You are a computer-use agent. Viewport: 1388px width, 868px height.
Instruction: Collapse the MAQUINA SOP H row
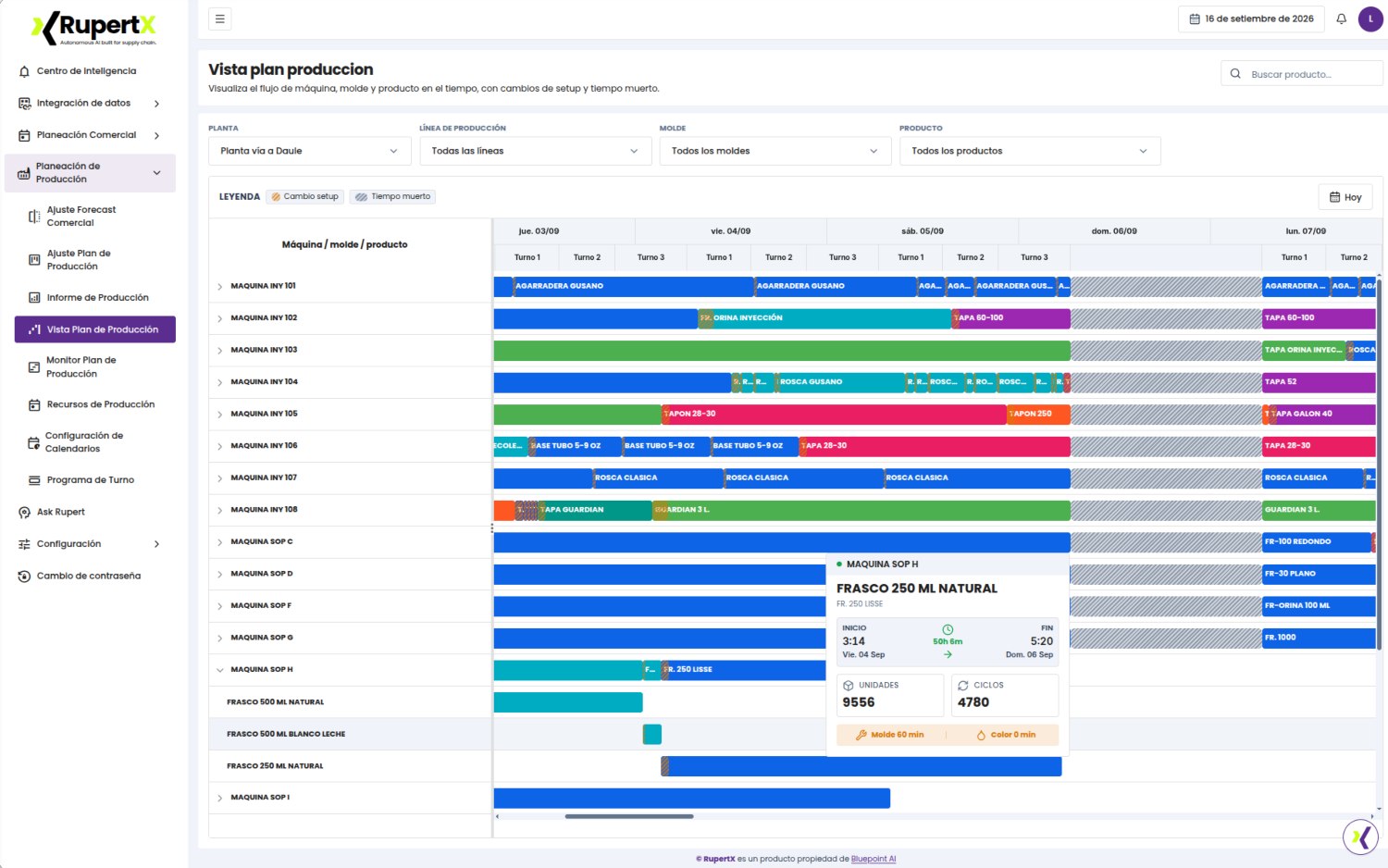[x=220, y=670]
